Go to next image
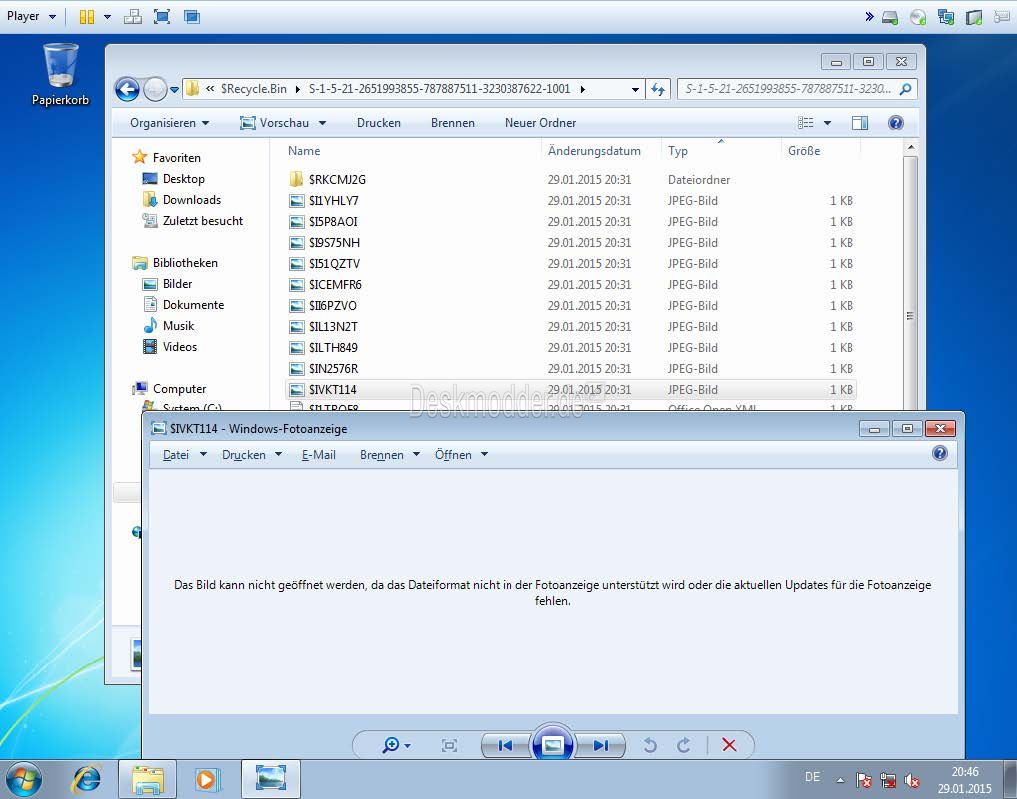This screenshot has height=799, width=1017. [601, 746]
